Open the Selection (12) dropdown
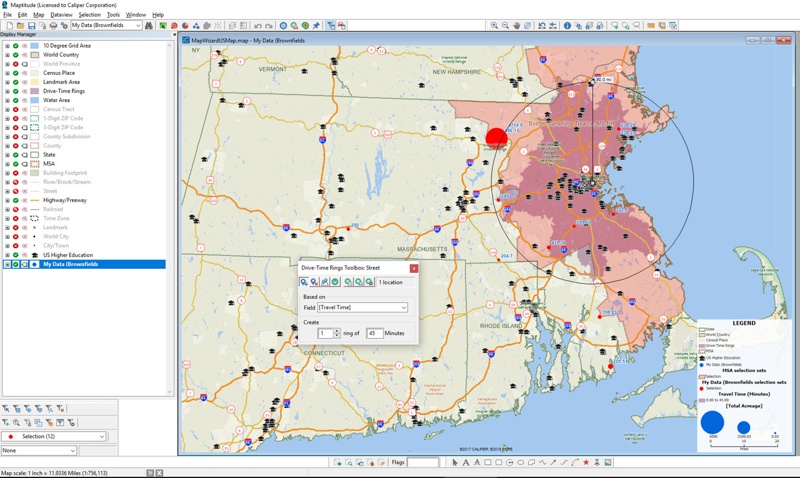The width and height of the screenshot is (800, 478). point(101,437)
